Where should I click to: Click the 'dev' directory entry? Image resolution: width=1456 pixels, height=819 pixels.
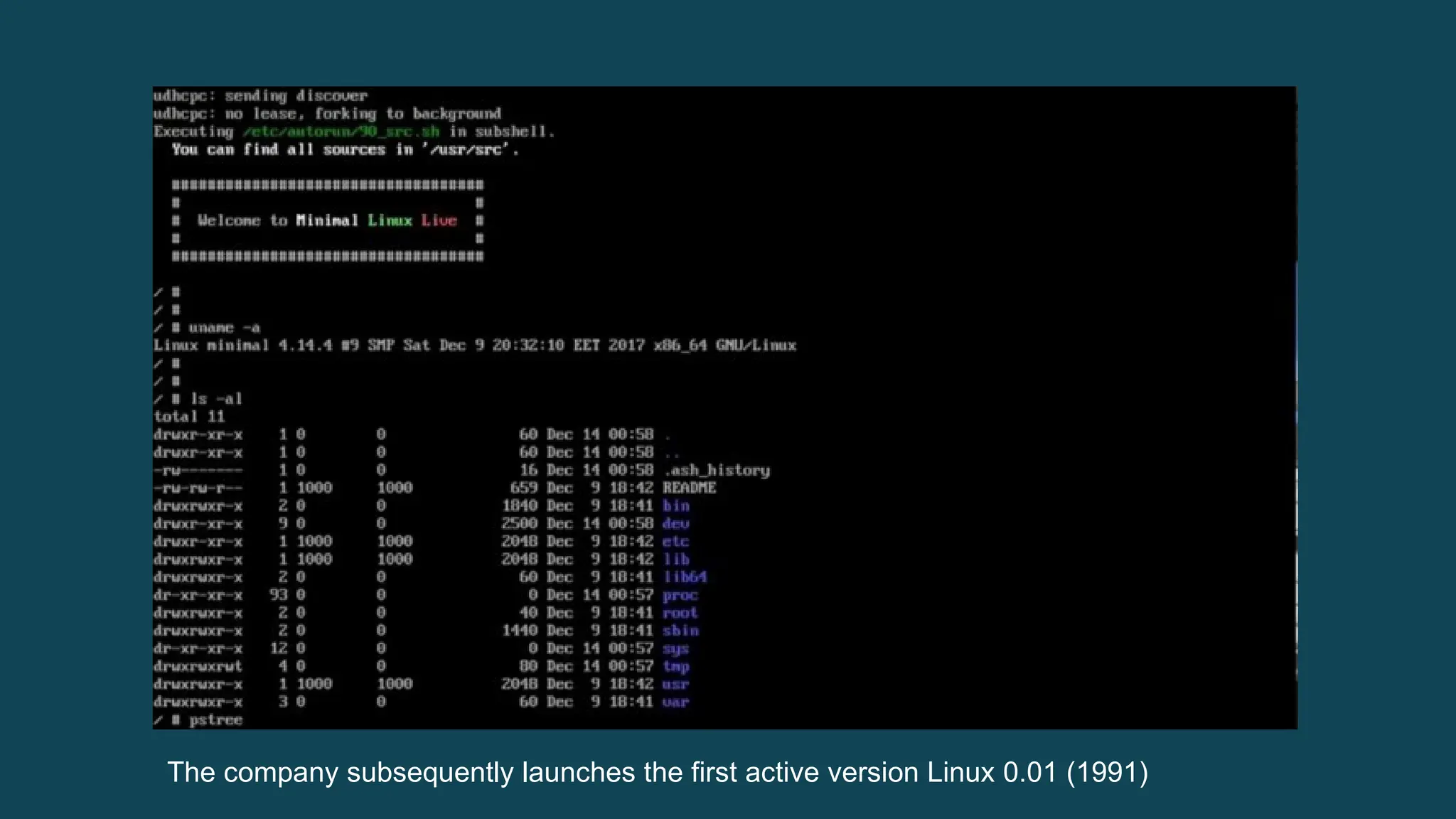pyautogui.click(x=675, y=524)
